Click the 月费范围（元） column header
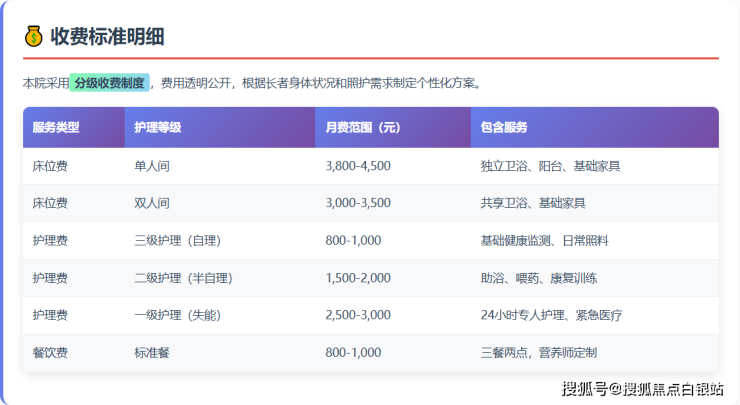The height and width of the screenshot is (405, 740). (x=362, y=128)
